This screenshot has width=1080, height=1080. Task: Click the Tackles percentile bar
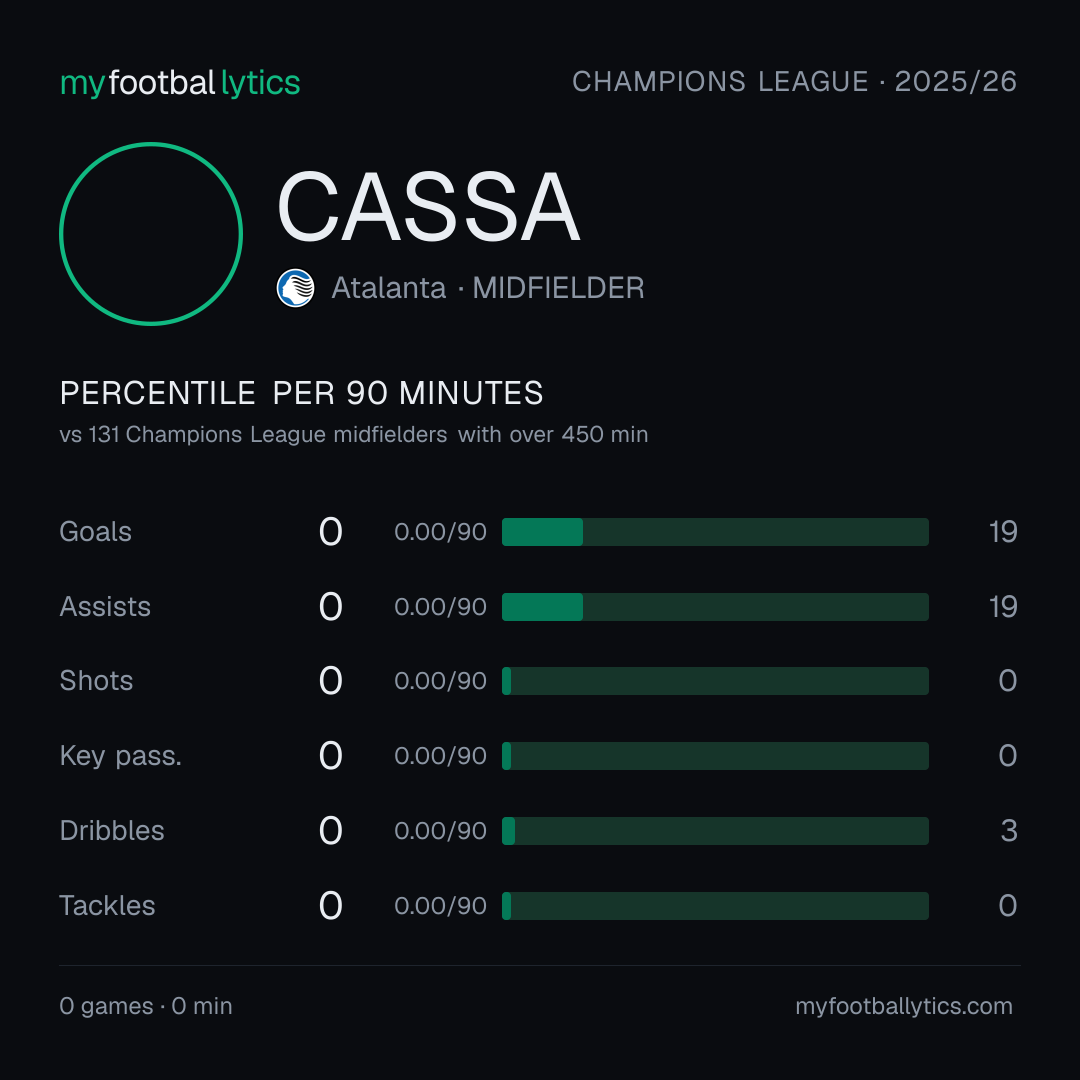coord(715,906)
